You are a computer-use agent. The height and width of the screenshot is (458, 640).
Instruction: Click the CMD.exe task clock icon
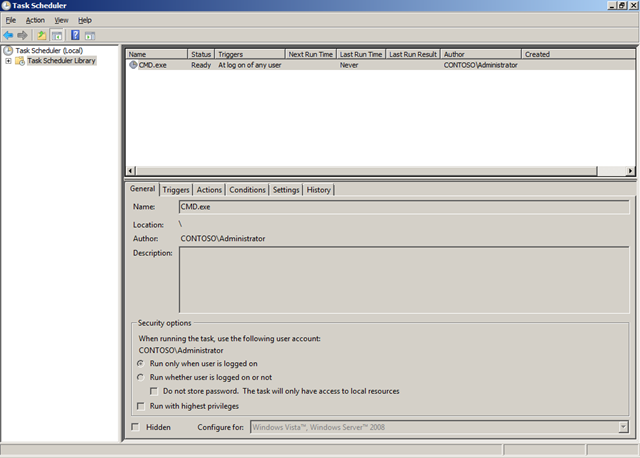point(133,65)
